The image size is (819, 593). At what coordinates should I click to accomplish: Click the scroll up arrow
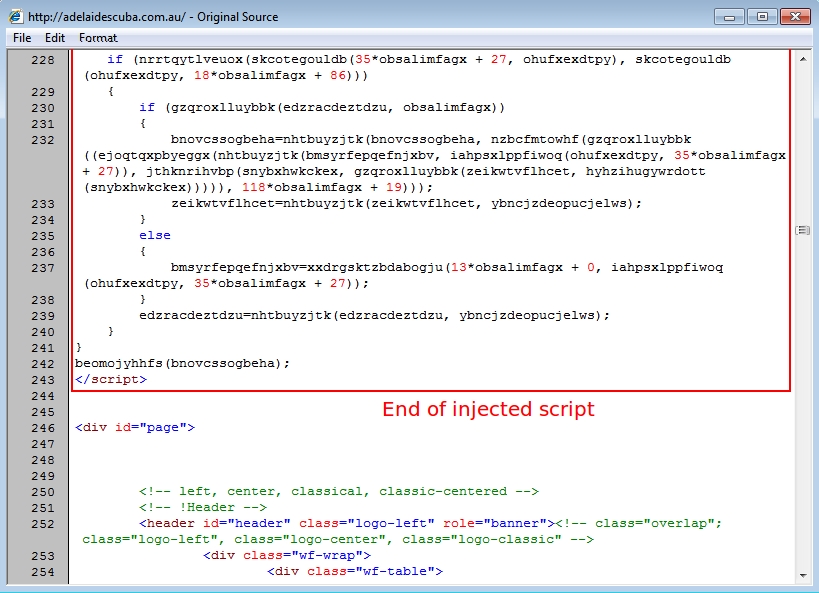tap(802, 59)
